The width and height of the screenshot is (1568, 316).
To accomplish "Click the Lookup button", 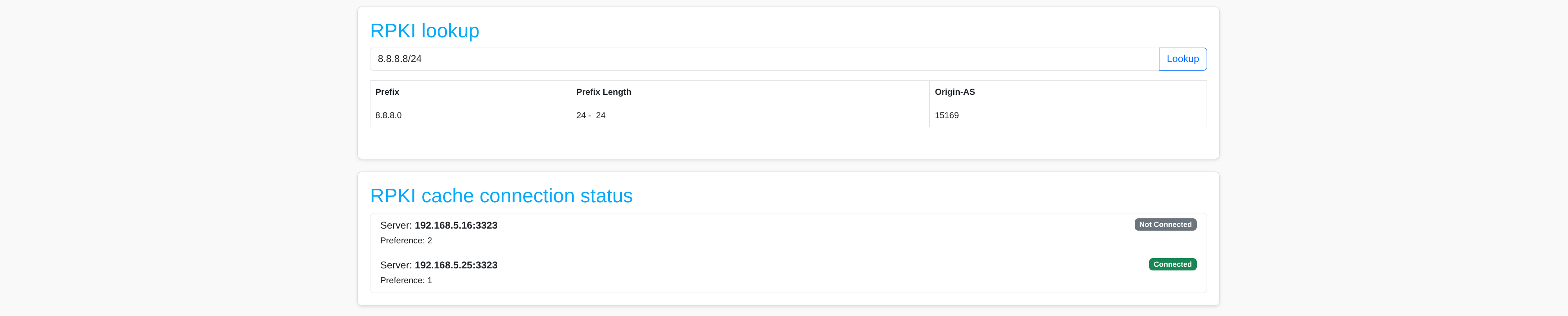I will tap(1182, 59).
